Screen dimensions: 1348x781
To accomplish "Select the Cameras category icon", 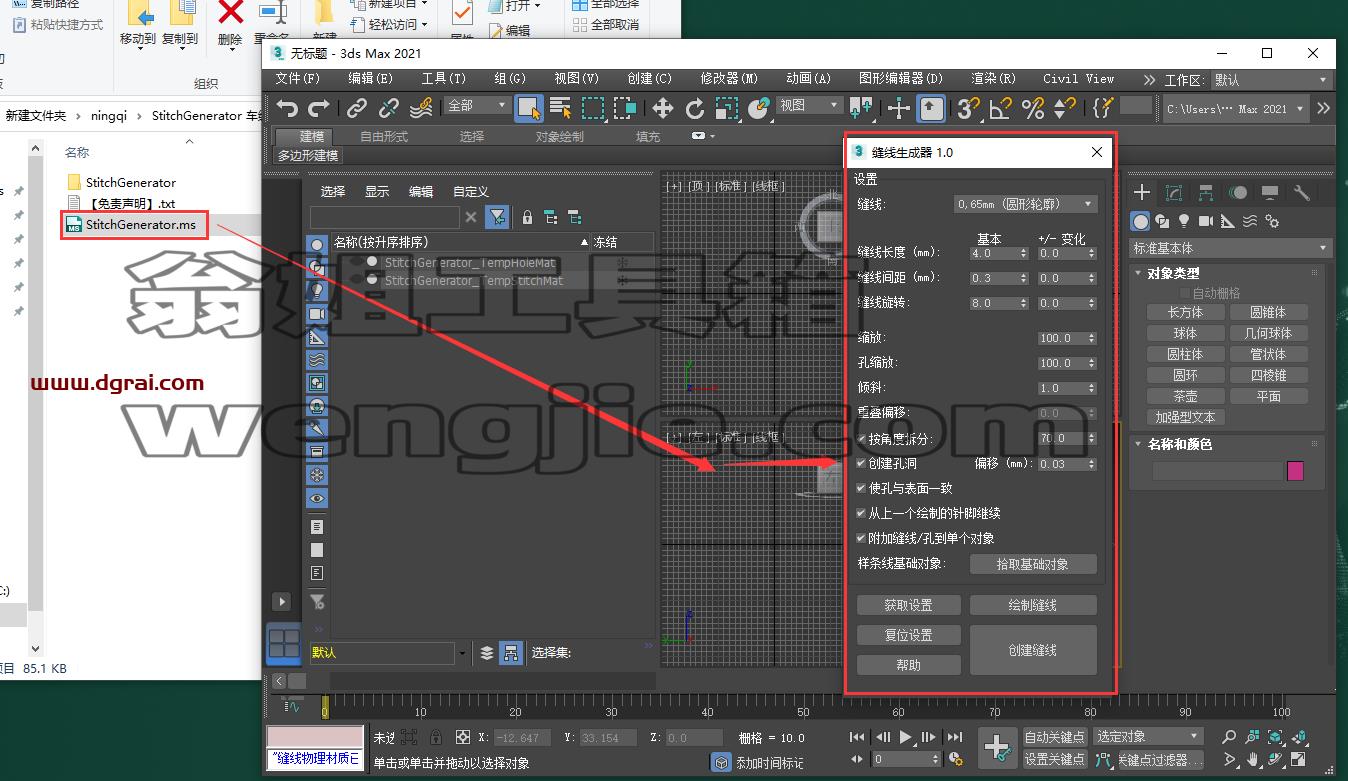I will coord(1206,221).
